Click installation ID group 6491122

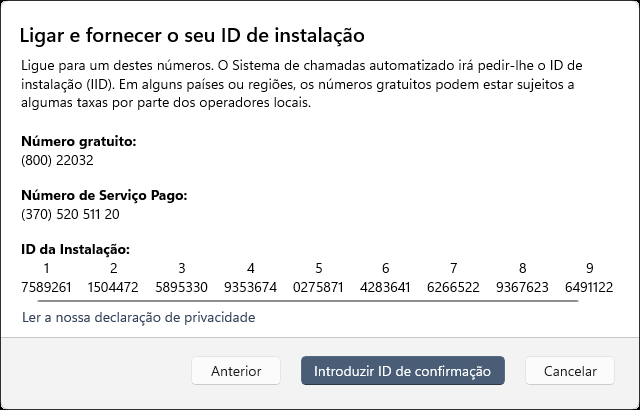589,286
